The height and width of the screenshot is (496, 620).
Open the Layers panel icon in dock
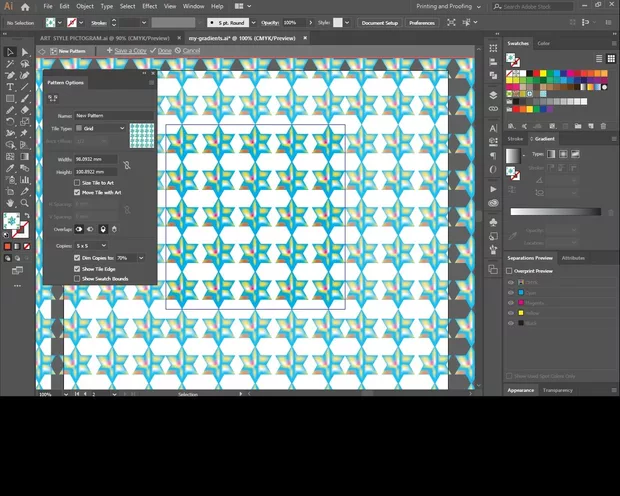pos(493,95)
